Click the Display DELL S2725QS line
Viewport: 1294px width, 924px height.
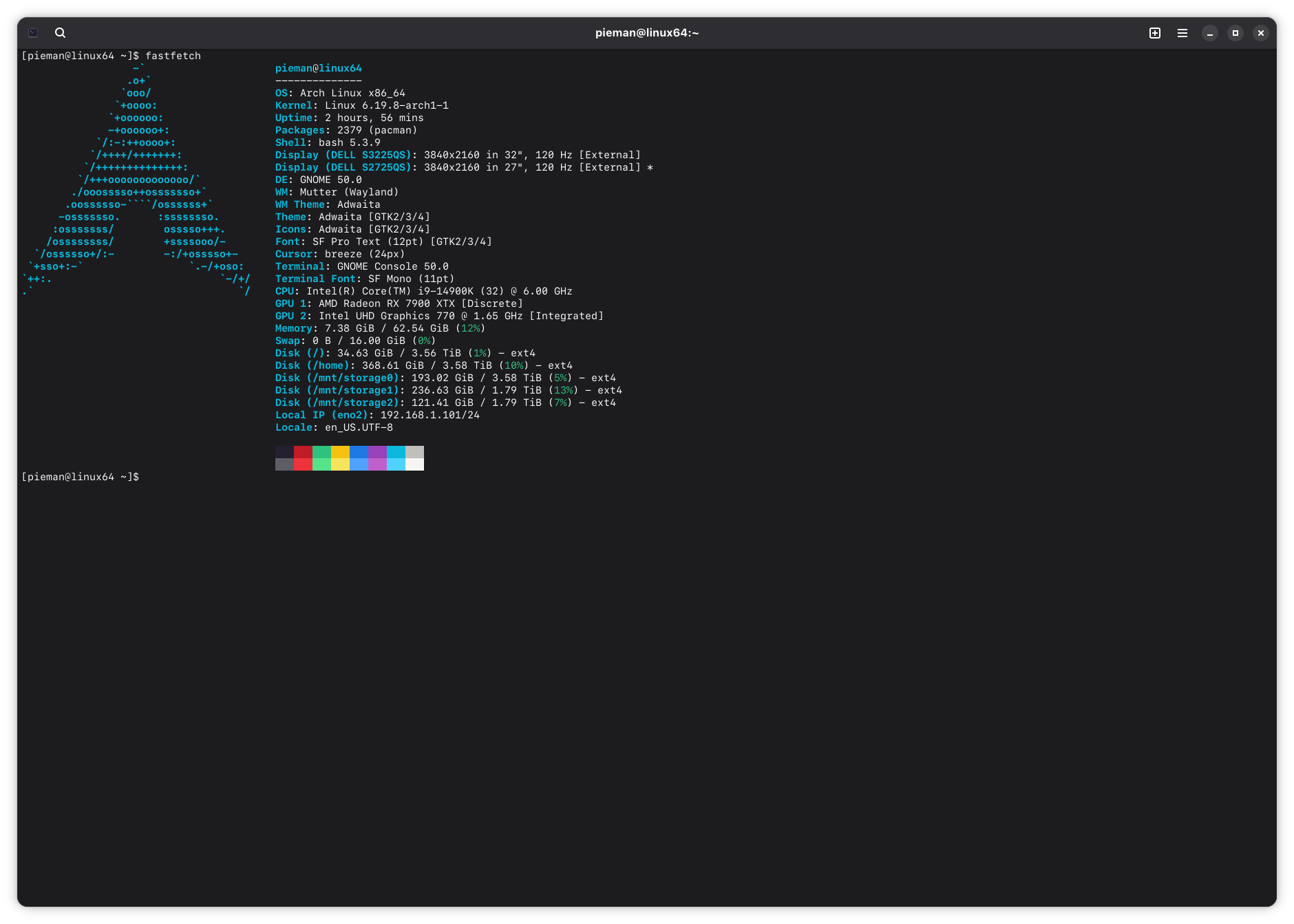click(x=465, y=167)
